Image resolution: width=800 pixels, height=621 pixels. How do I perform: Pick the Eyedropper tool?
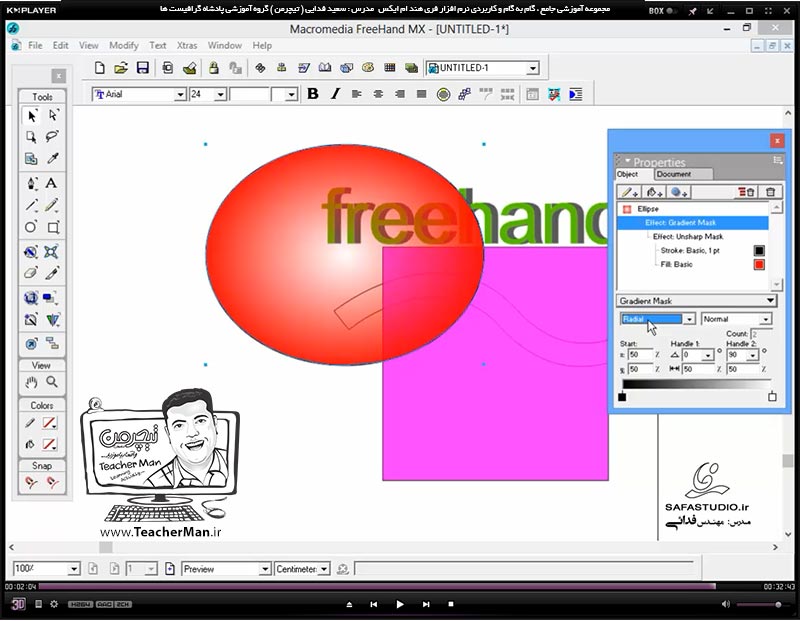click(x=52, y=159)
